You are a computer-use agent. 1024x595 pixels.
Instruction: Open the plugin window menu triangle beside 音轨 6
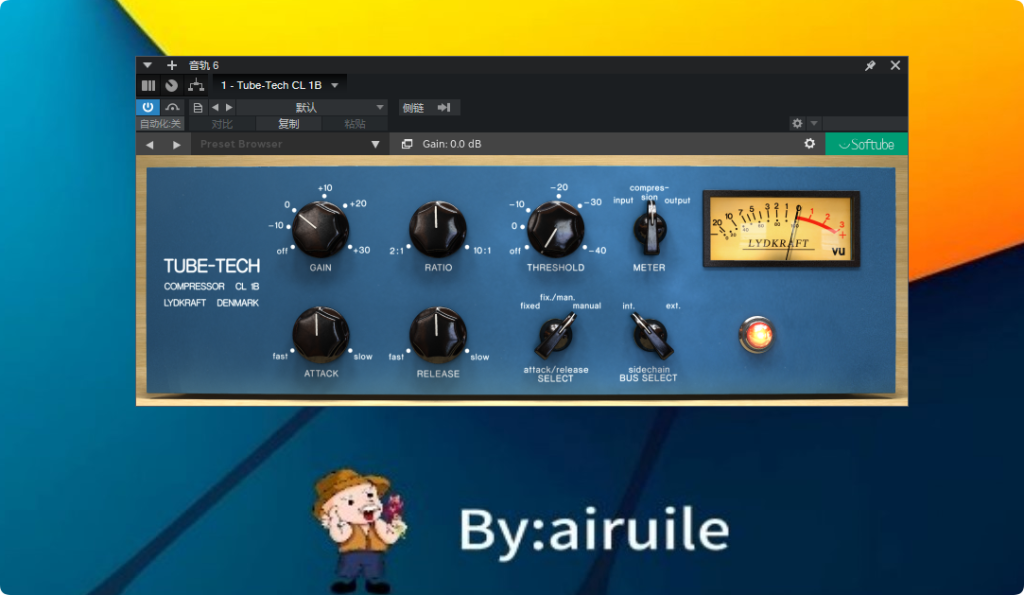[x=148, y=65]
